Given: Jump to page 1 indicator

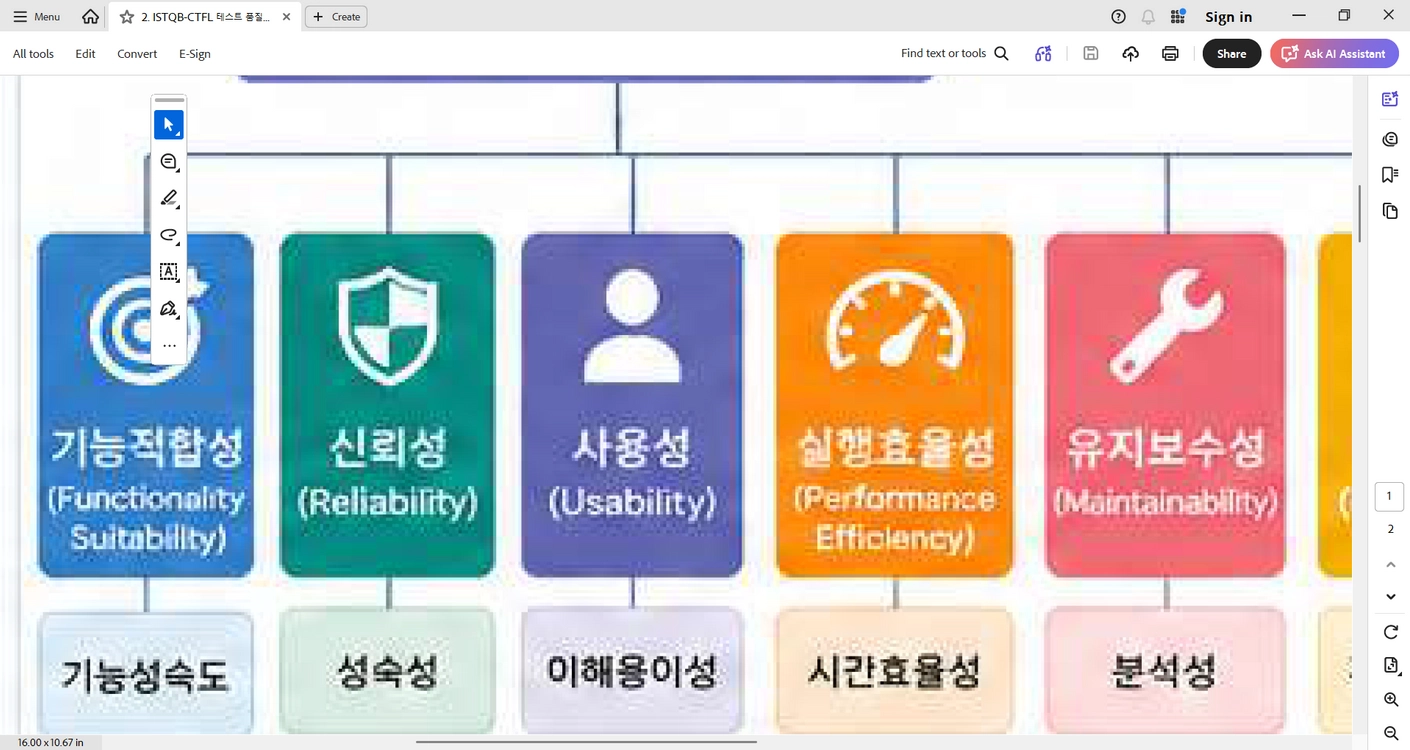Looking at the screenshot, I should tap(1390, 497).
